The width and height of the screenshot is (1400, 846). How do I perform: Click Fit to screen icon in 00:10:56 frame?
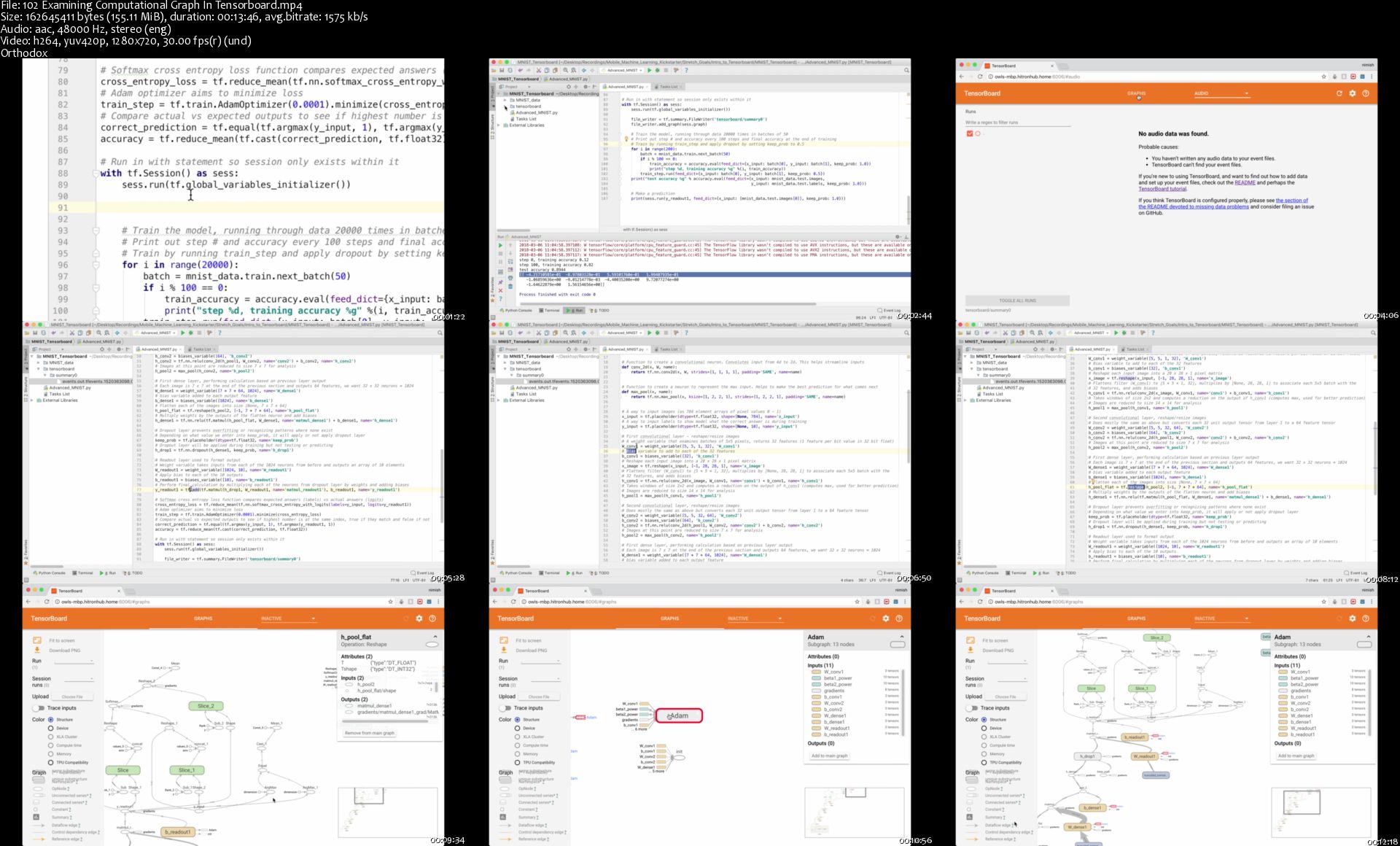pos(504,640)
